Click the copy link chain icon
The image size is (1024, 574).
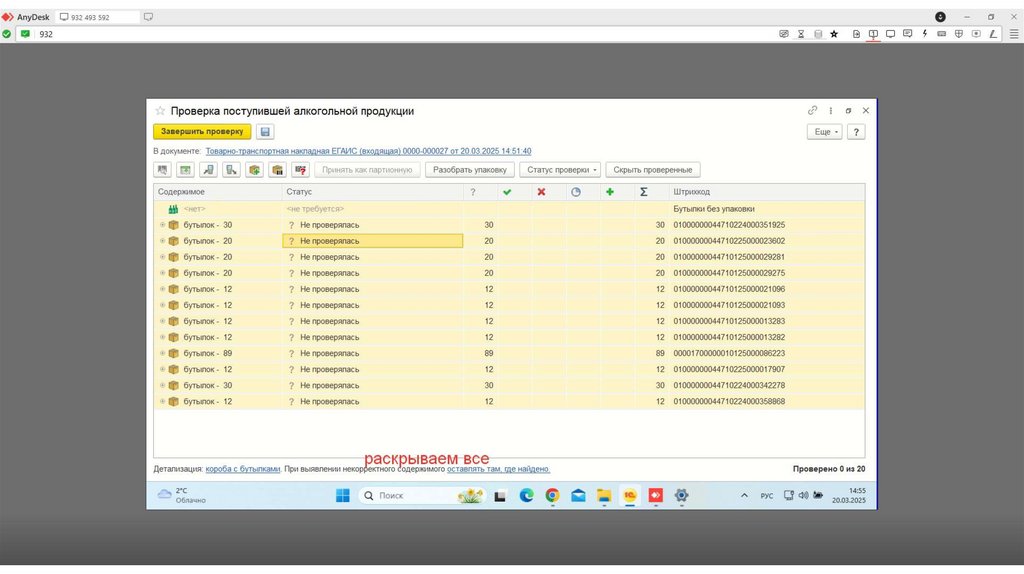(x=812, y=111)
